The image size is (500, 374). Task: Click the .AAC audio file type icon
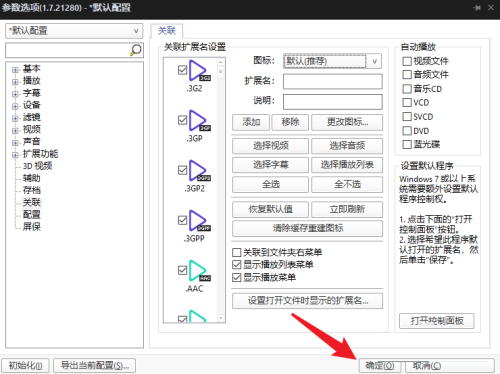(199, 270)
